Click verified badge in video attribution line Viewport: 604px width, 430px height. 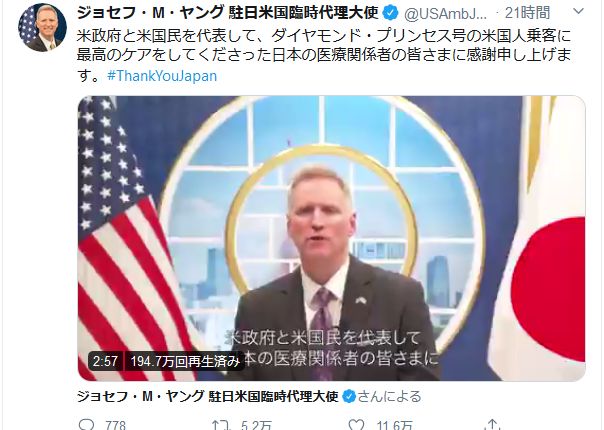click(x=349, y=396)
